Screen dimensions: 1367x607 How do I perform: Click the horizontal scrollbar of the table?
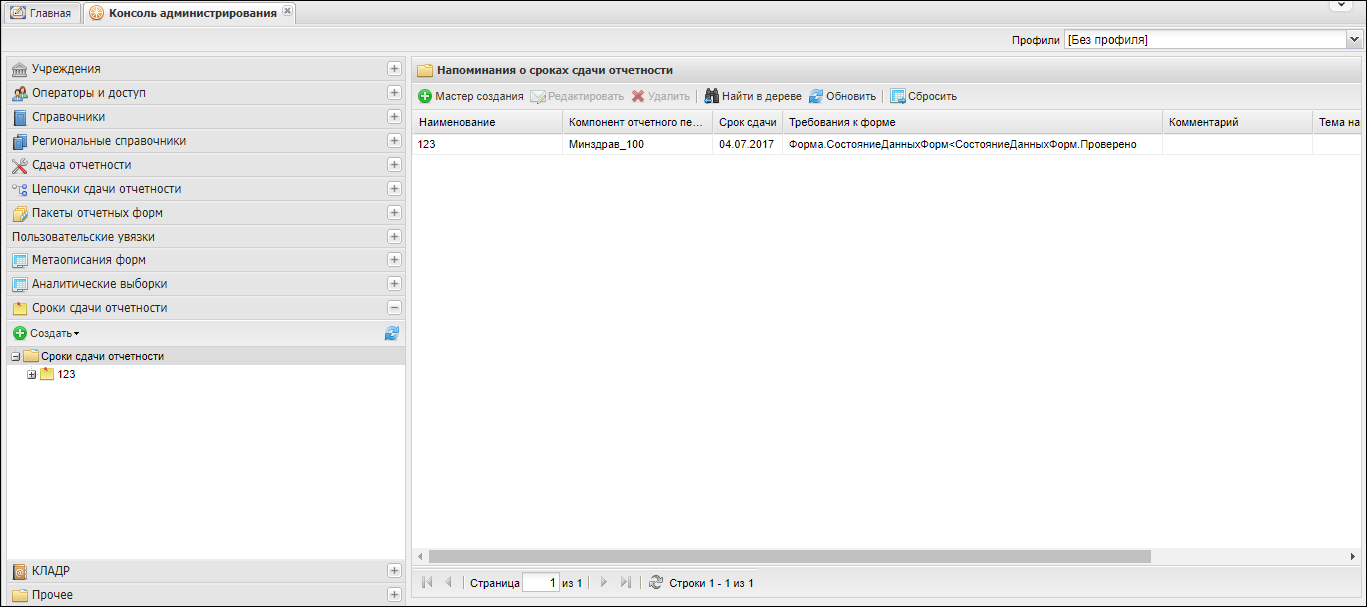pyautogui.click(x=780, y=556)
